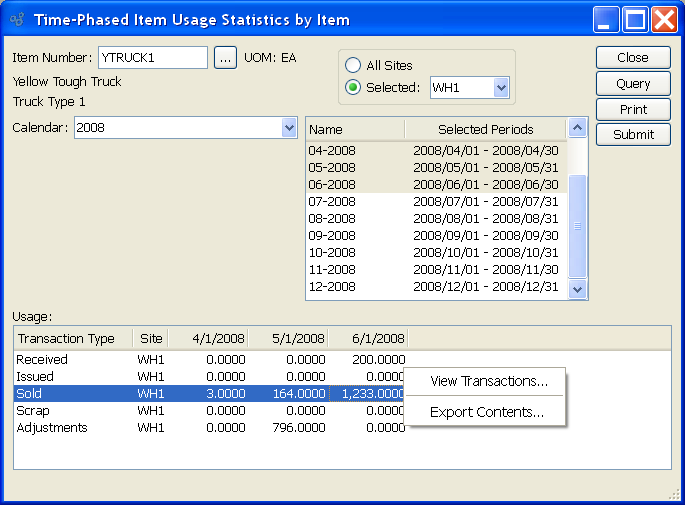This screenshot has height=505, width=685.
Task: Click the app icon in title bar
Action: tap(16, 19)
